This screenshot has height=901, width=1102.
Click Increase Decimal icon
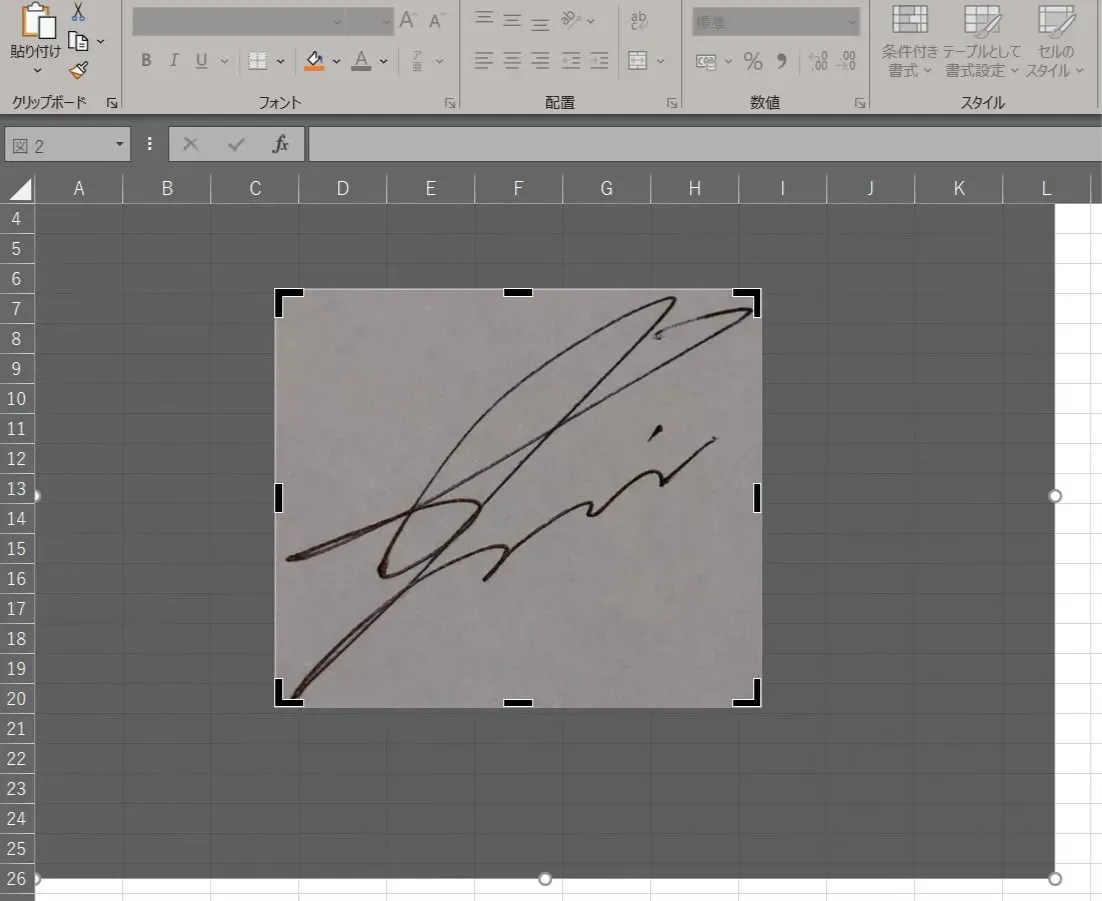pos(818,61)
